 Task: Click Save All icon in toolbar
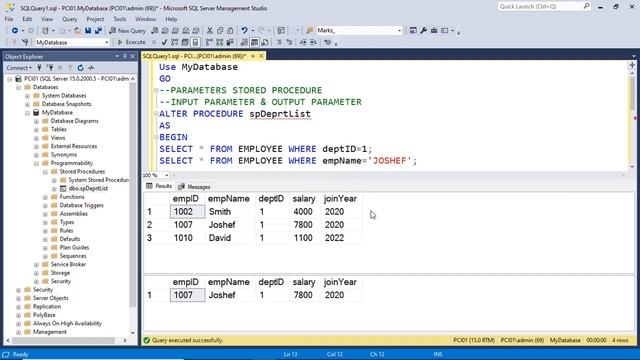point(98,31)
